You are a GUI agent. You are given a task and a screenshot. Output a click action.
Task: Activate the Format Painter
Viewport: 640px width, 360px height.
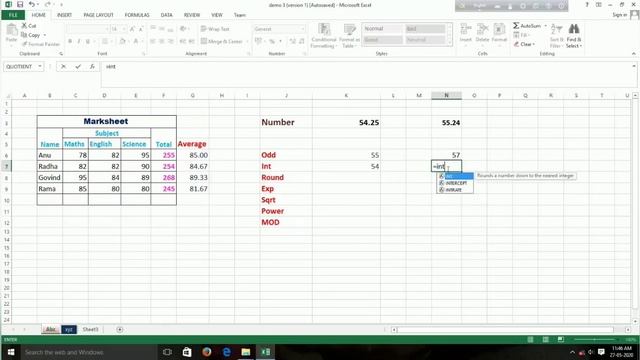tap(40, 44)
